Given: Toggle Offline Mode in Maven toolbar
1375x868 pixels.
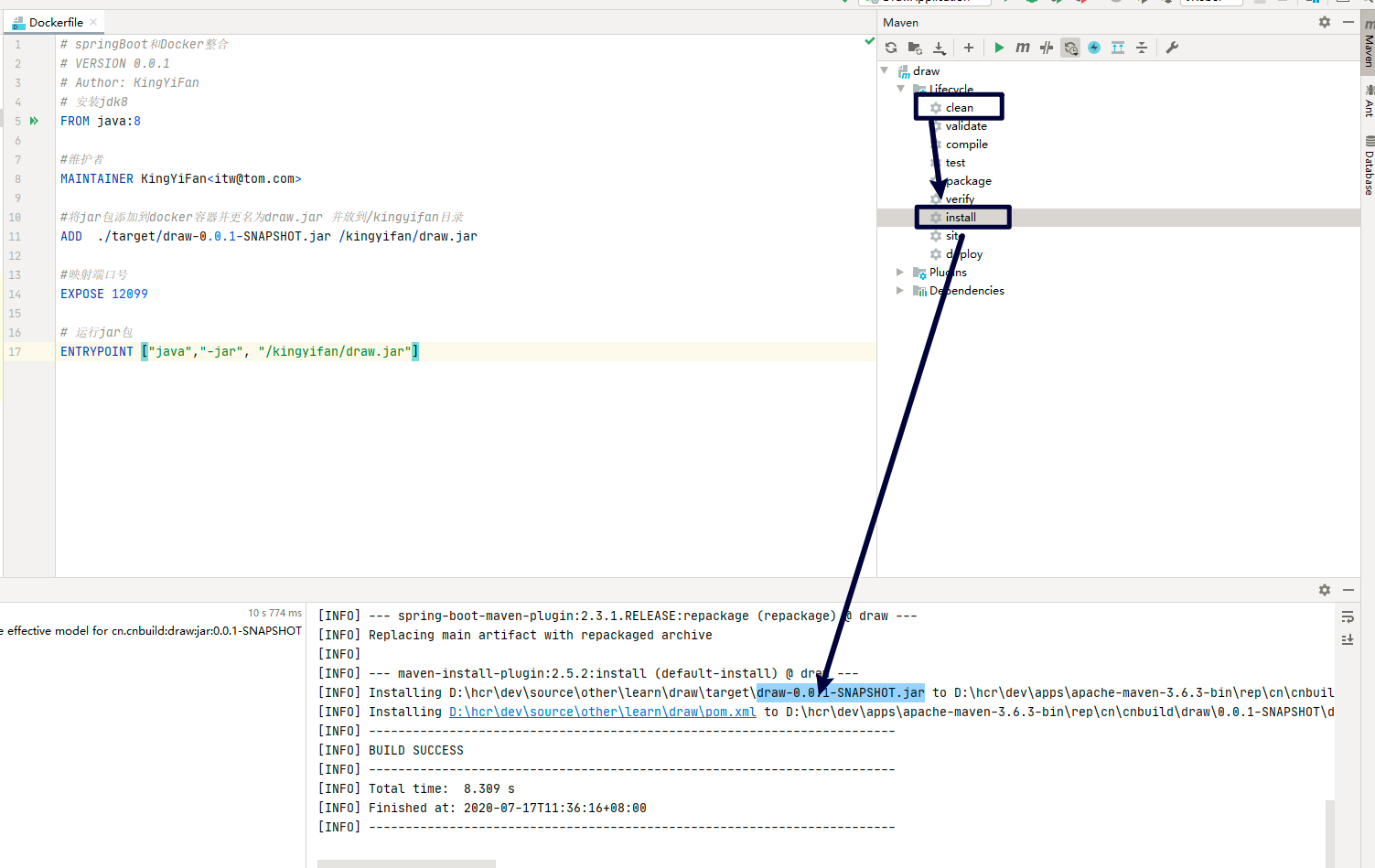Looking at the screenshot, I should (x=1070, y=48).
